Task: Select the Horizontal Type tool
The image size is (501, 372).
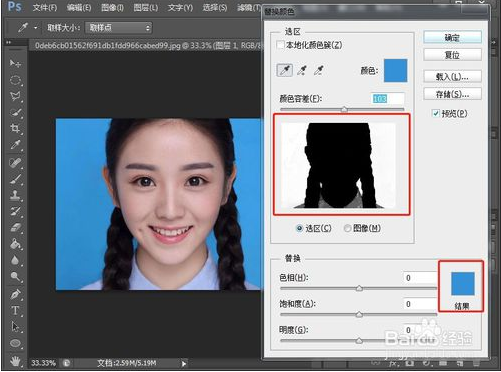Action: [15, 311]
